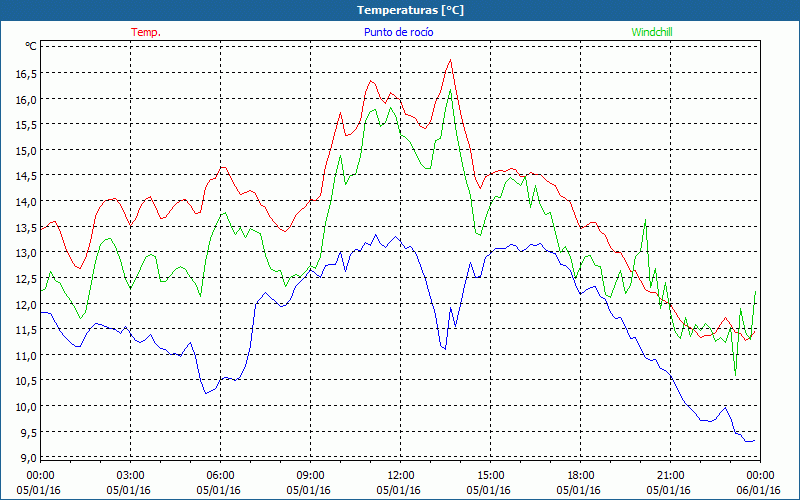Image resolution: width=800 pixels, height=500 pixels.
Task: Click the 13,5 y-axis value
Action: 27,228
